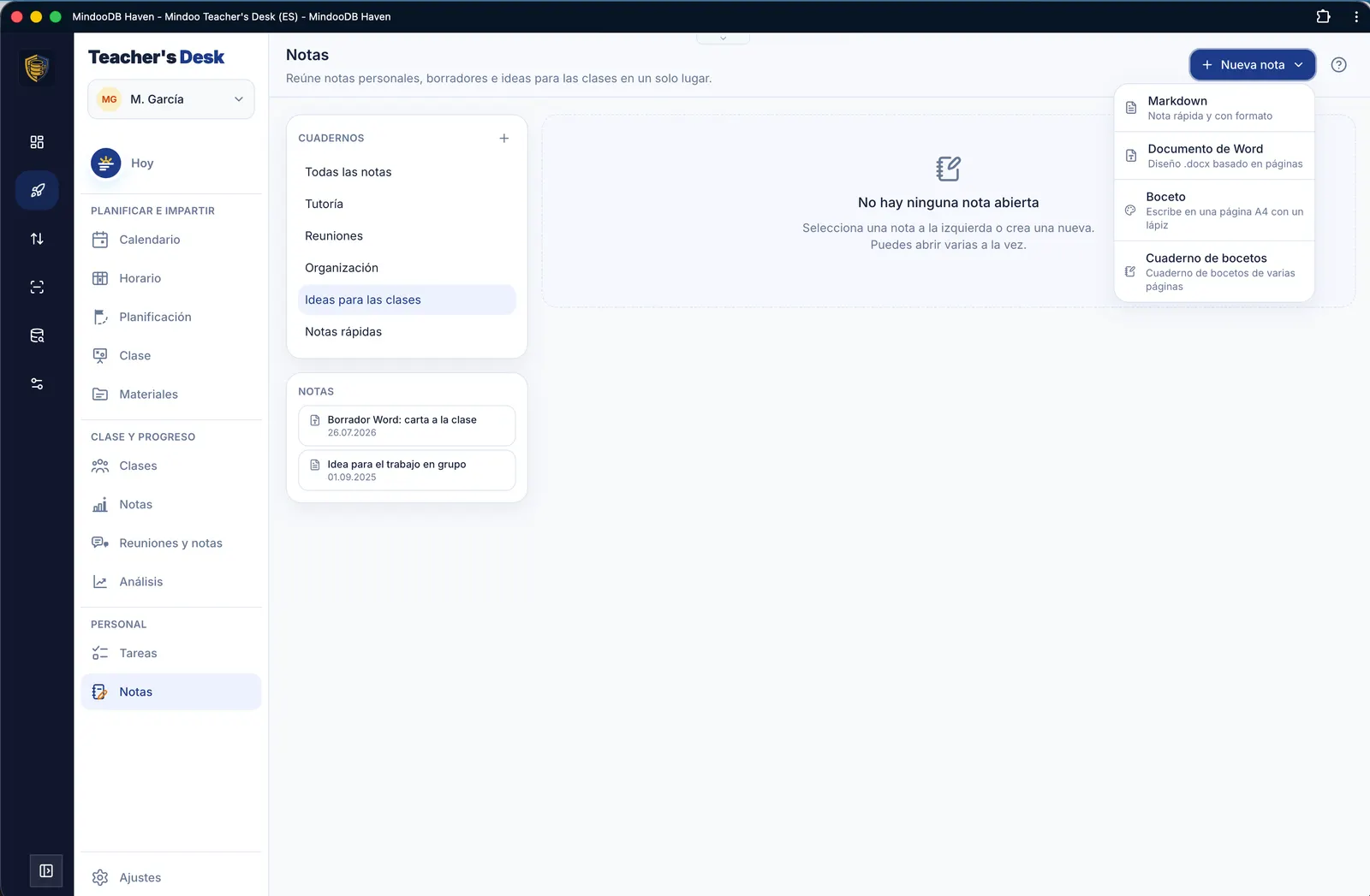This screenshot has width=1370, height=896.
Task: Open the sliders settings icon in left rail
Action: 37,383
